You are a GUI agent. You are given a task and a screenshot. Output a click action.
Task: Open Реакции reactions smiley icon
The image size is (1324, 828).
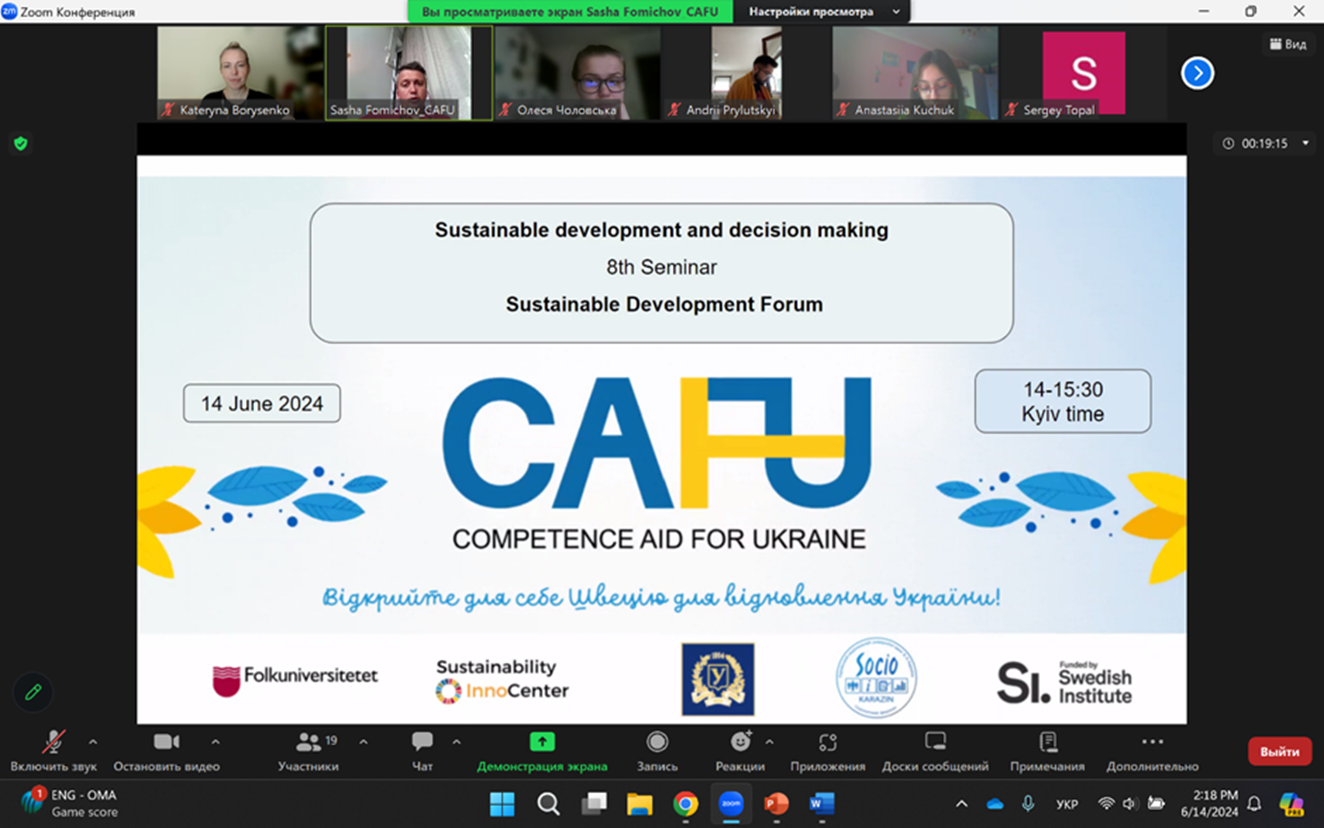click(x=740, y=742)
